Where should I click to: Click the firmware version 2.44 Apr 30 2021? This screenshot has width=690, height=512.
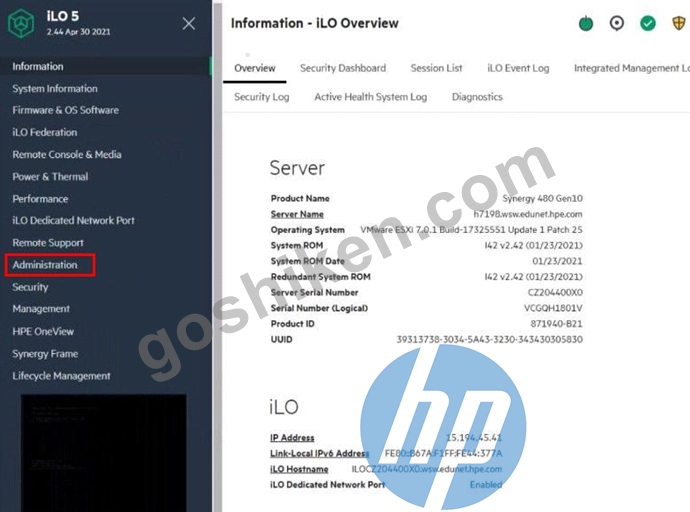[79, 32]
